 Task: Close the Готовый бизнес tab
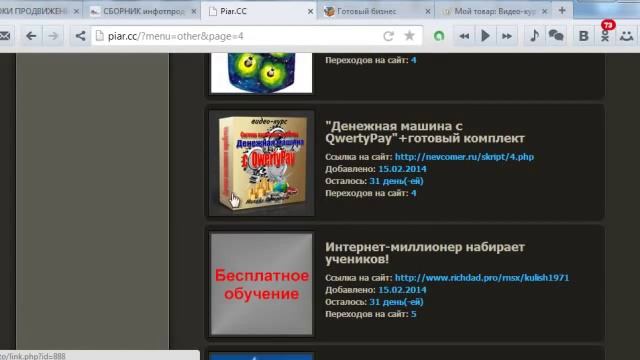[x=428, y=11]
